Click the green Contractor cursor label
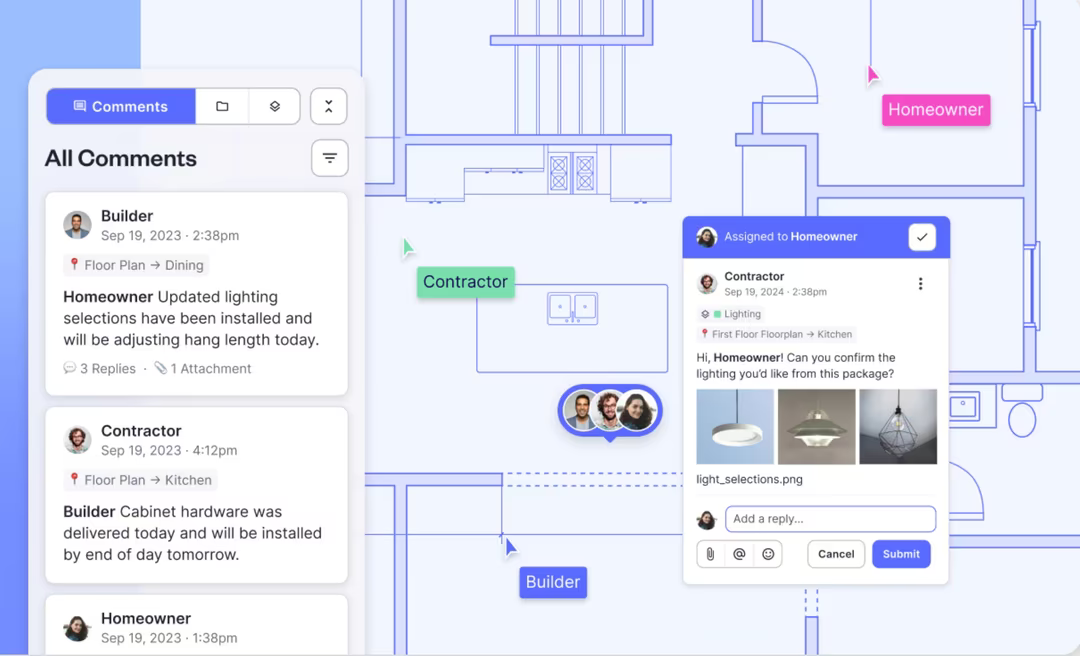1080x656 pixels. coord(466,282)
